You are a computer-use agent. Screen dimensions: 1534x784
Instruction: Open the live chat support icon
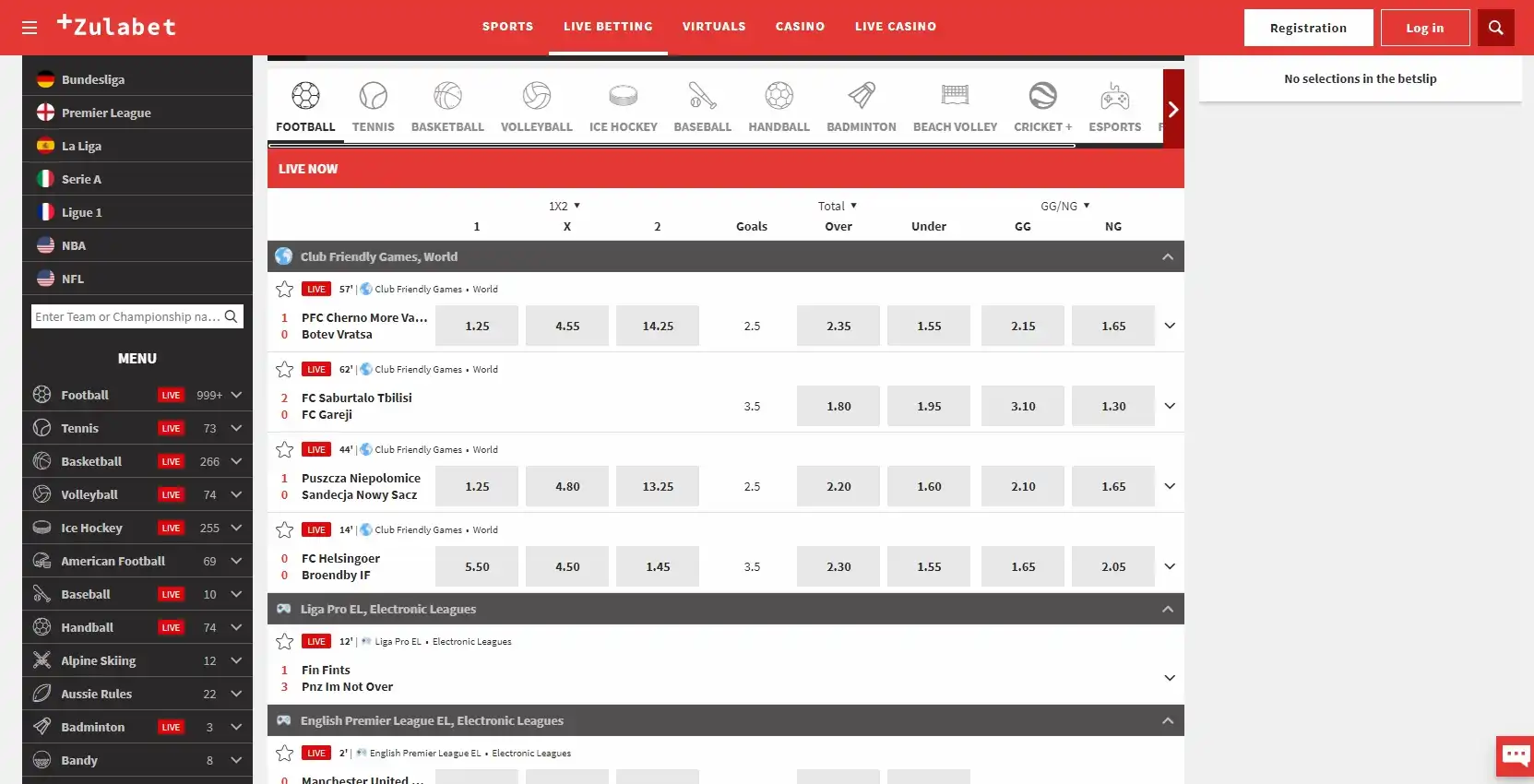pos(1514,755)
